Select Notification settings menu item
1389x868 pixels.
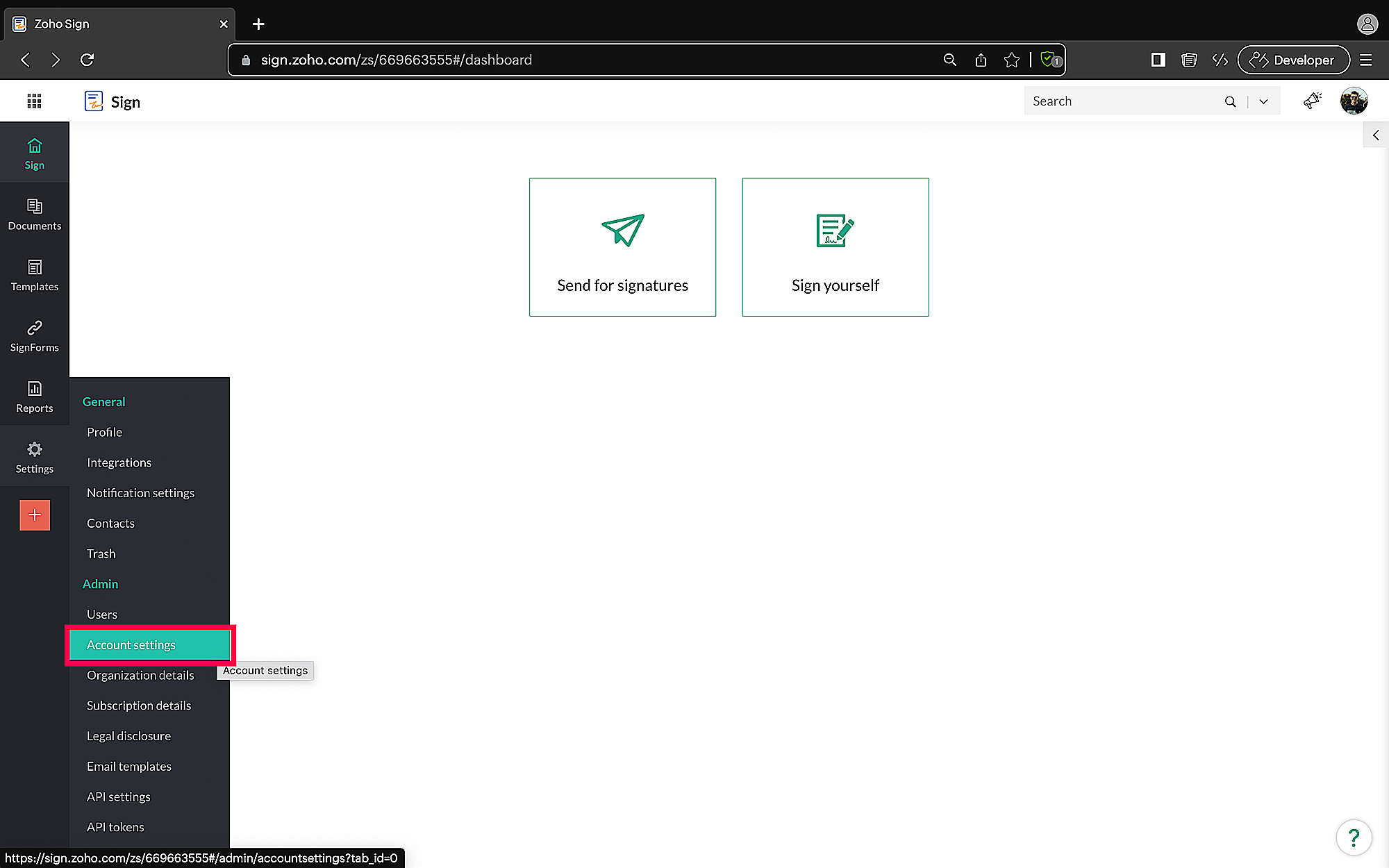(140, 493)
